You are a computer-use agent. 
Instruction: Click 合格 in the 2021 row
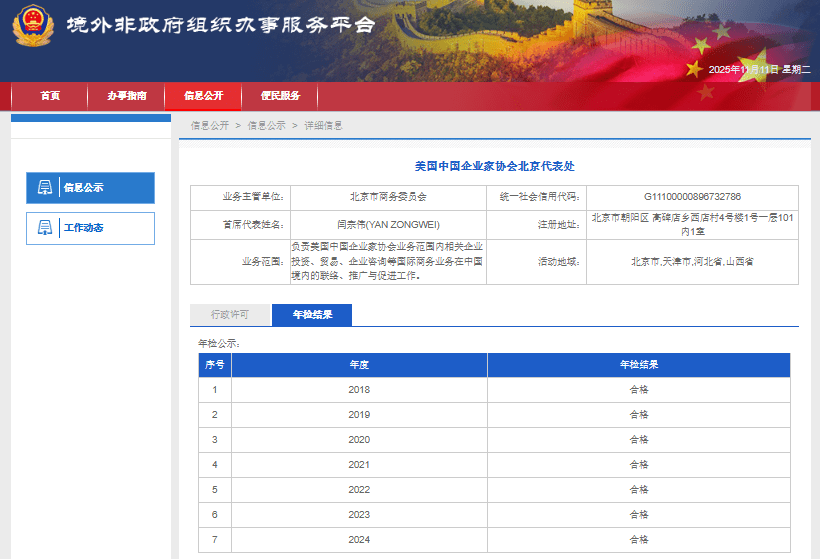click(x=639, y=465)
